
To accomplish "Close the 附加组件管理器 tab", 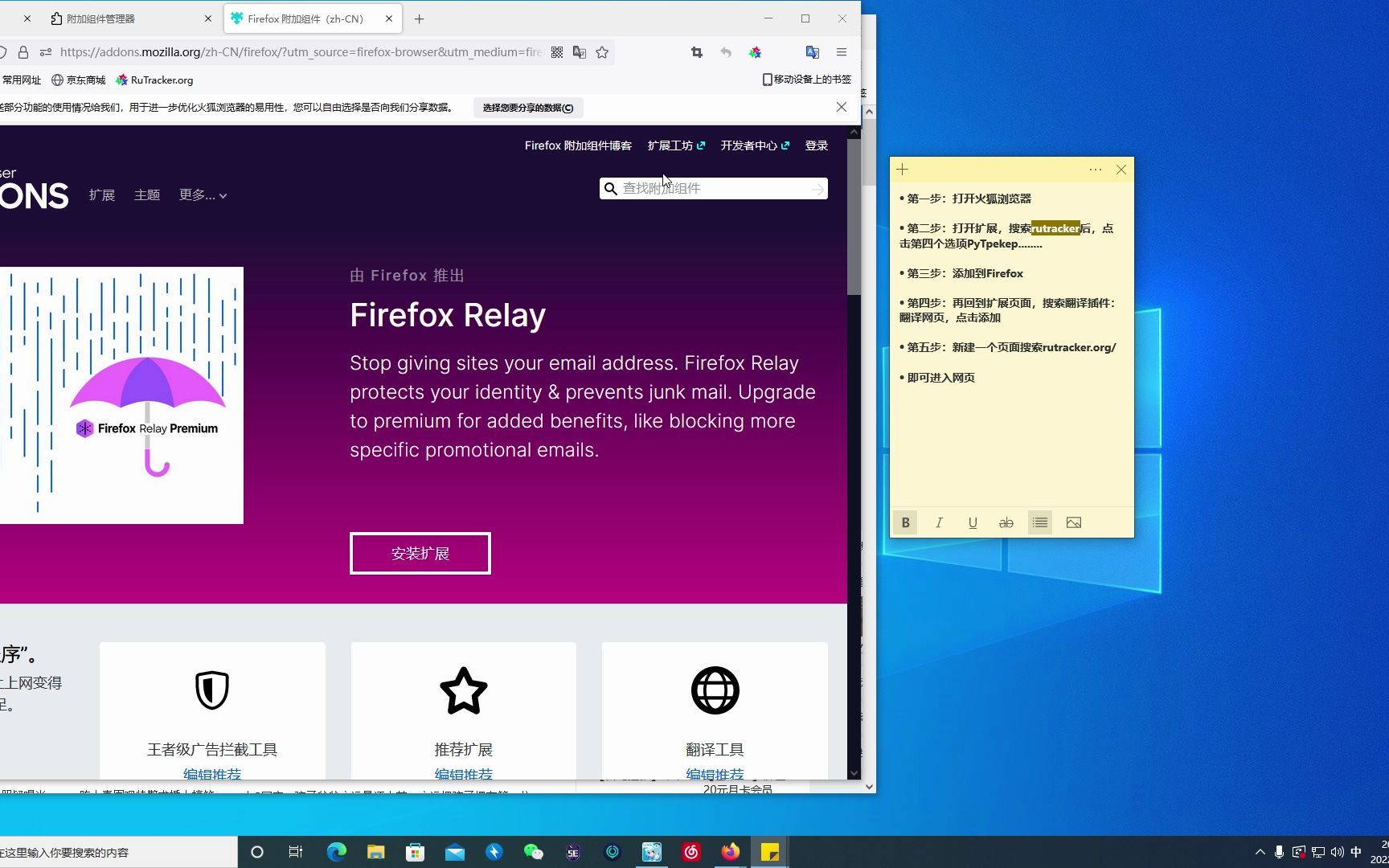I will [208, 18].
